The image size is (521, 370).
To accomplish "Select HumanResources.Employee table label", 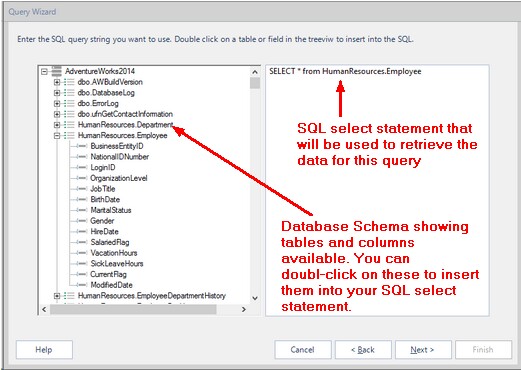I will click(x=122, y=135).
